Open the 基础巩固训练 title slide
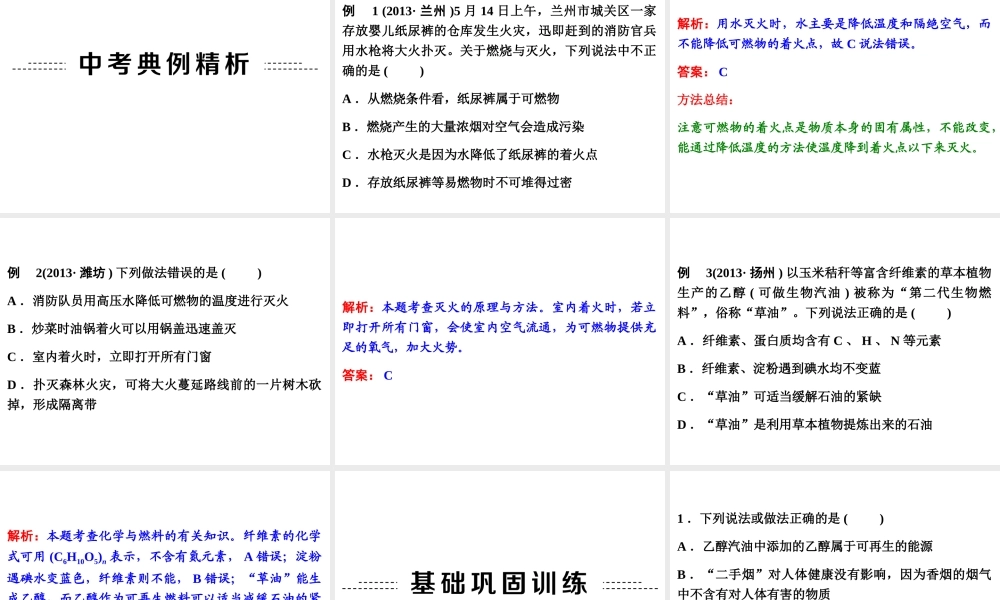Viewport: 1000px width, 600px height. [x=499, y=583]
